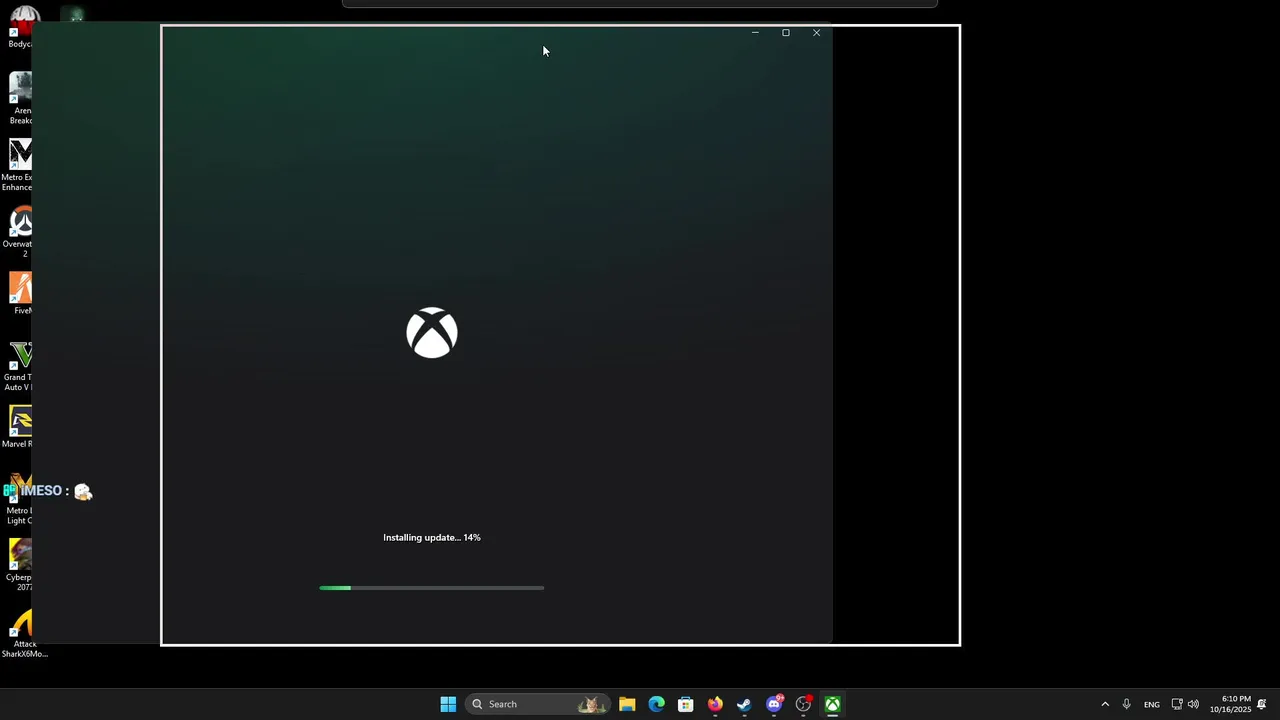1280x720 pixels.
Task: Select the Bodycam desktop shortcut
Action: coord(20,27)
